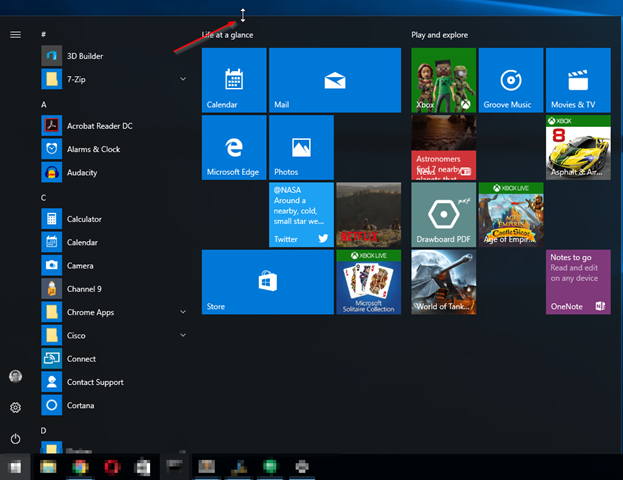Viewport: 623px width, 480px height.
Task: Open the News tile about Astronomers
Action: pos(443,147)
